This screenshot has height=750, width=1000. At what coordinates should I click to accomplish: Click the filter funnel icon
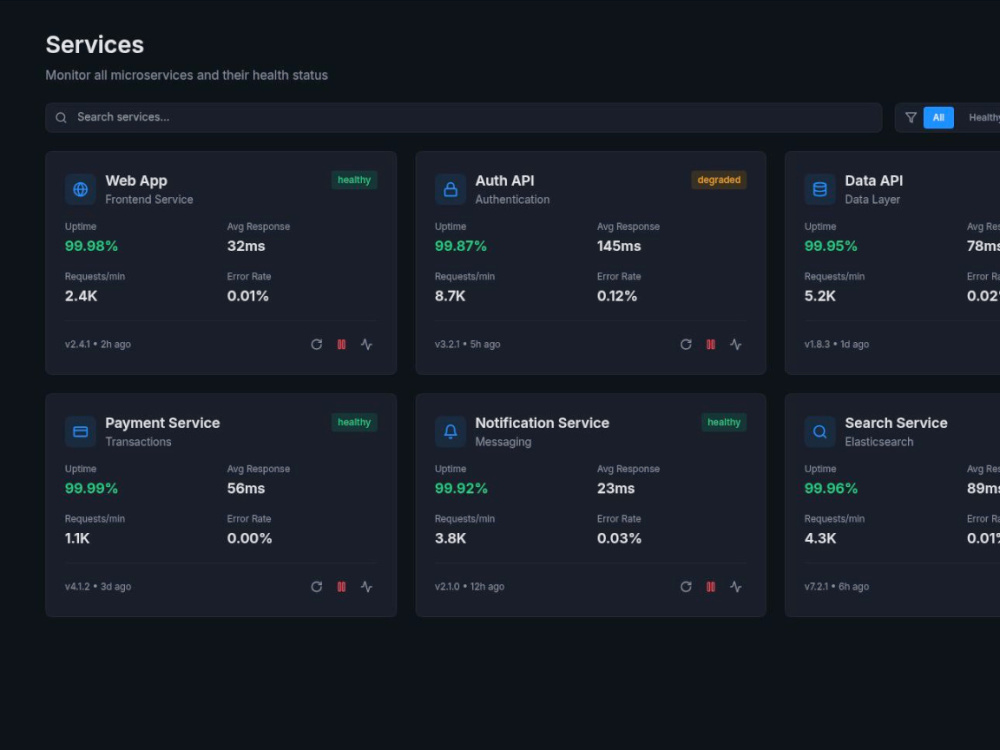click(x=911, y=117)
